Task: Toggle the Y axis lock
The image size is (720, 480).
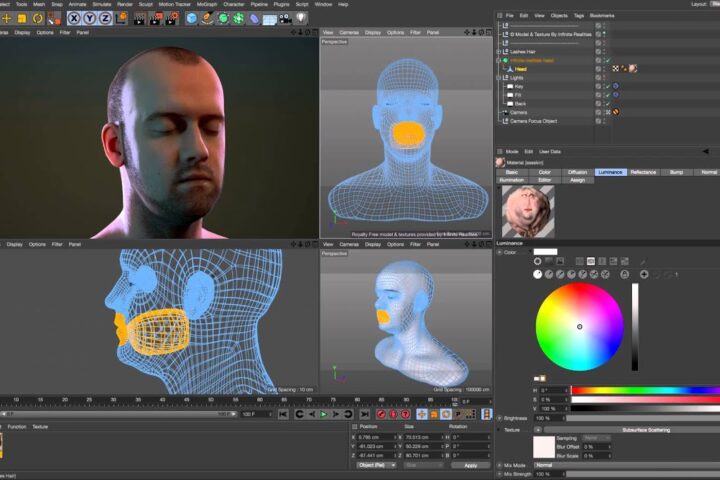Action: tap(90, 18)
